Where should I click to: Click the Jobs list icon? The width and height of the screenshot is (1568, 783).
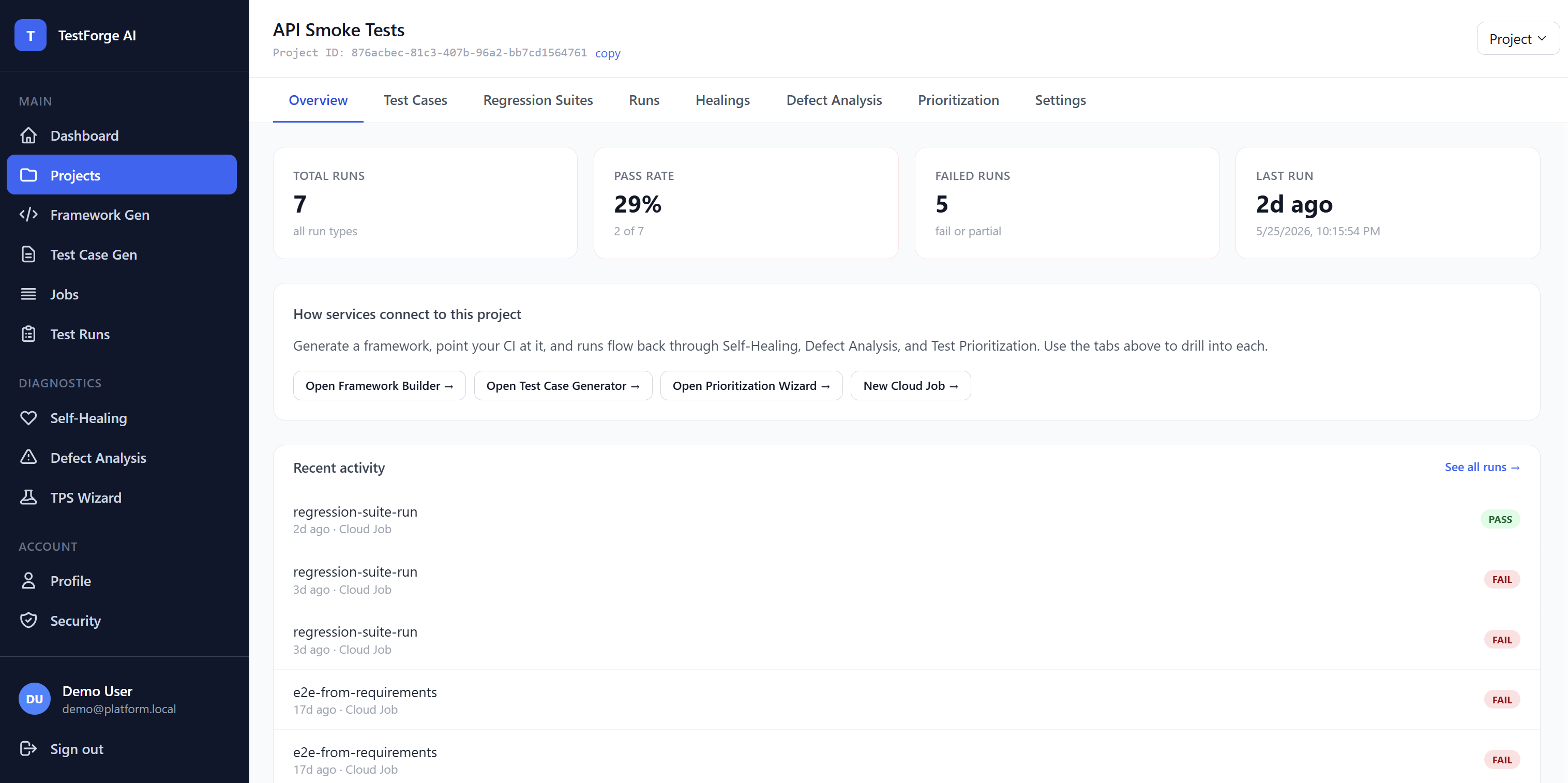point(28,294)
